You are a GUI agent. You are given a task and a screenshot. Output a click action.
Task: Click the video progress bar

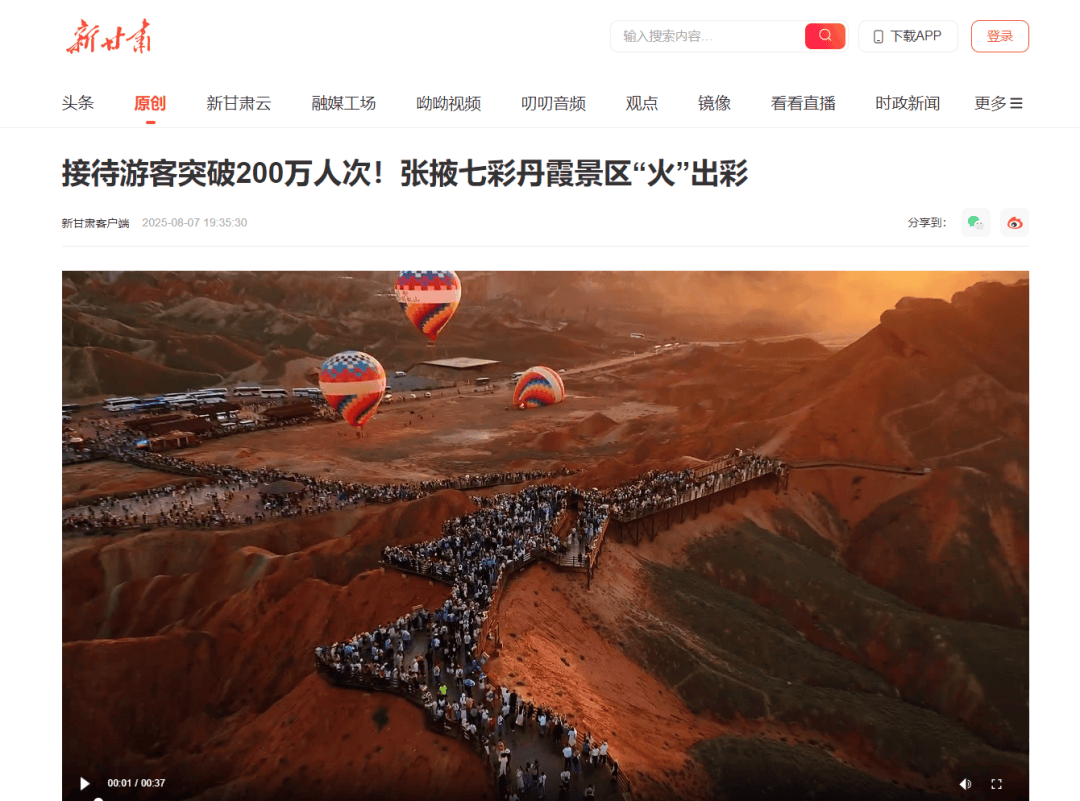[546, 799]
